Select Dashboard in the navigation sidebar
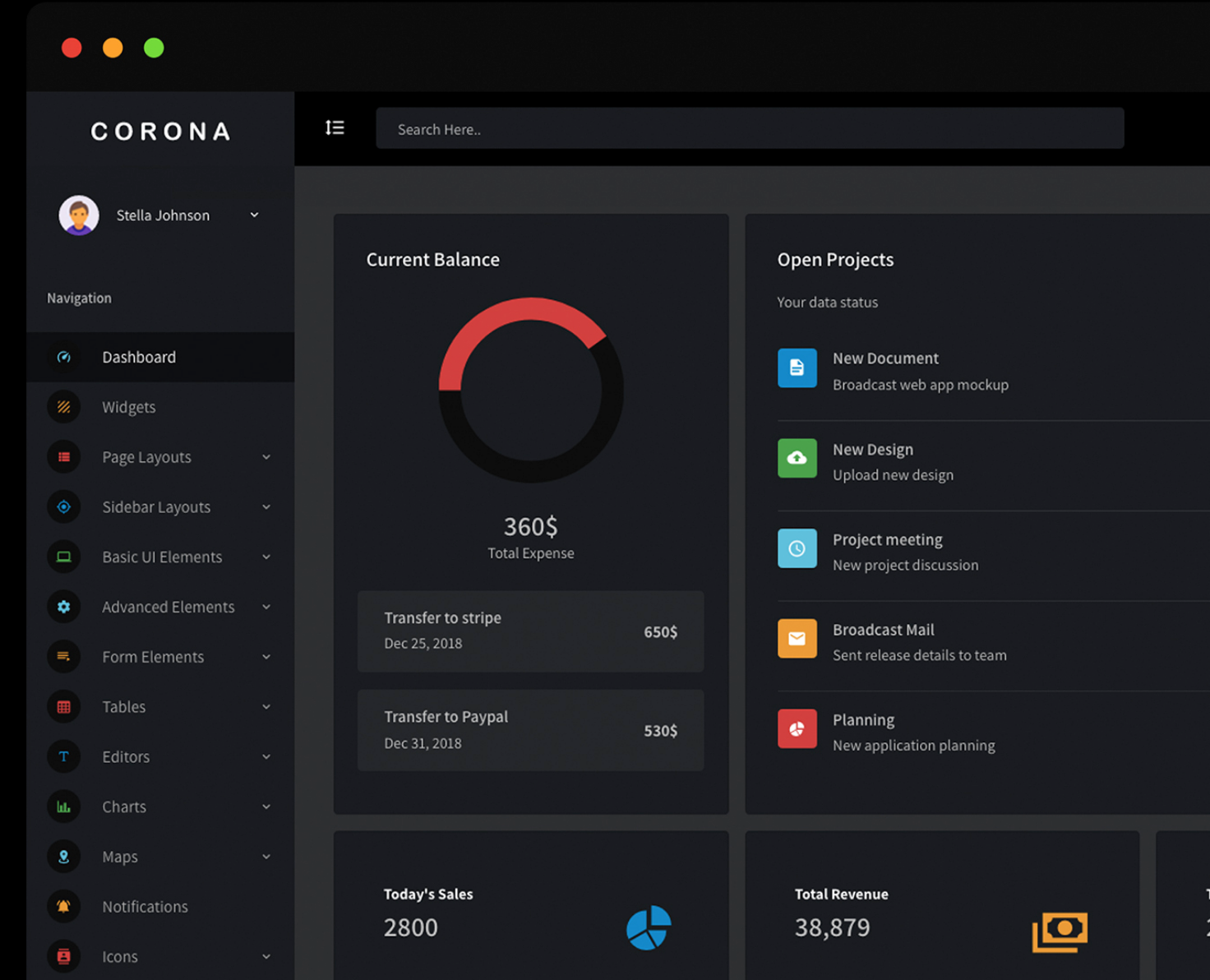Viewport: 1210px width, 980px height. coord(139,358)
